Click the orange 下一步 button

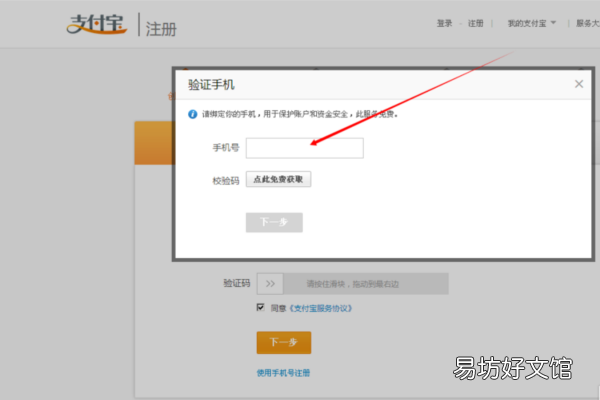pyautogui.click(x=284, y=342)
